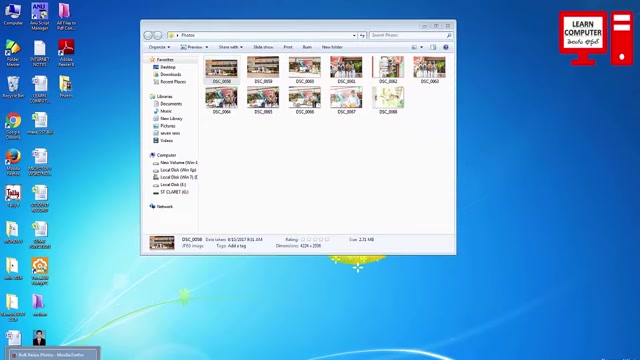Click the Computer desktop icon
Viewport: 640px width, 360px height.
click(x=13, y=15)
